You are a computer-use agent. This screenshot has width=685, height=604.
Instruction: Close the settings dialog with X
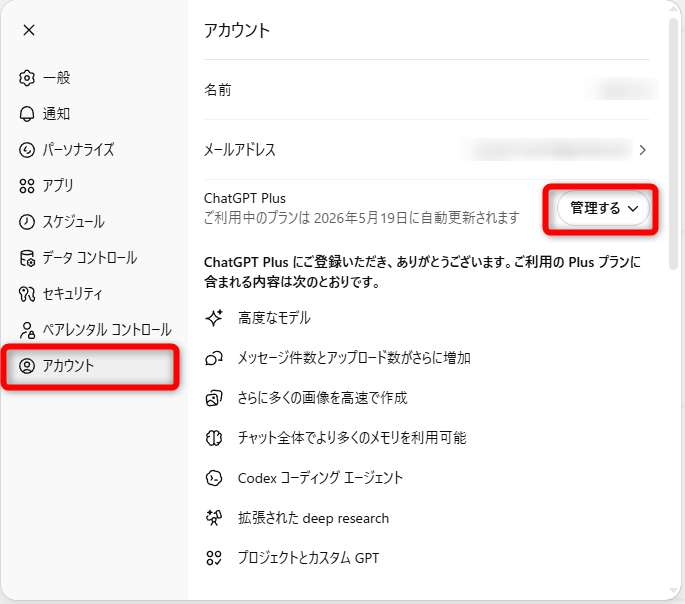(29, 30)
